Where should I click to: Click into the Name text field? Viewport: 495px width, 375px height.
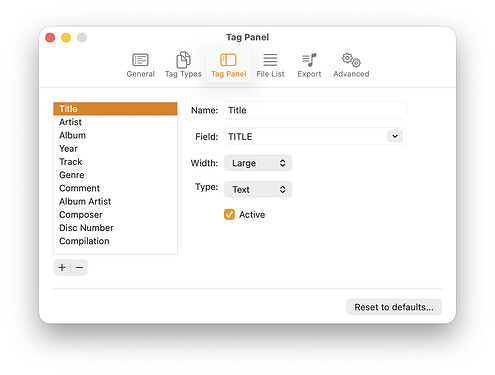click(315, 110)
